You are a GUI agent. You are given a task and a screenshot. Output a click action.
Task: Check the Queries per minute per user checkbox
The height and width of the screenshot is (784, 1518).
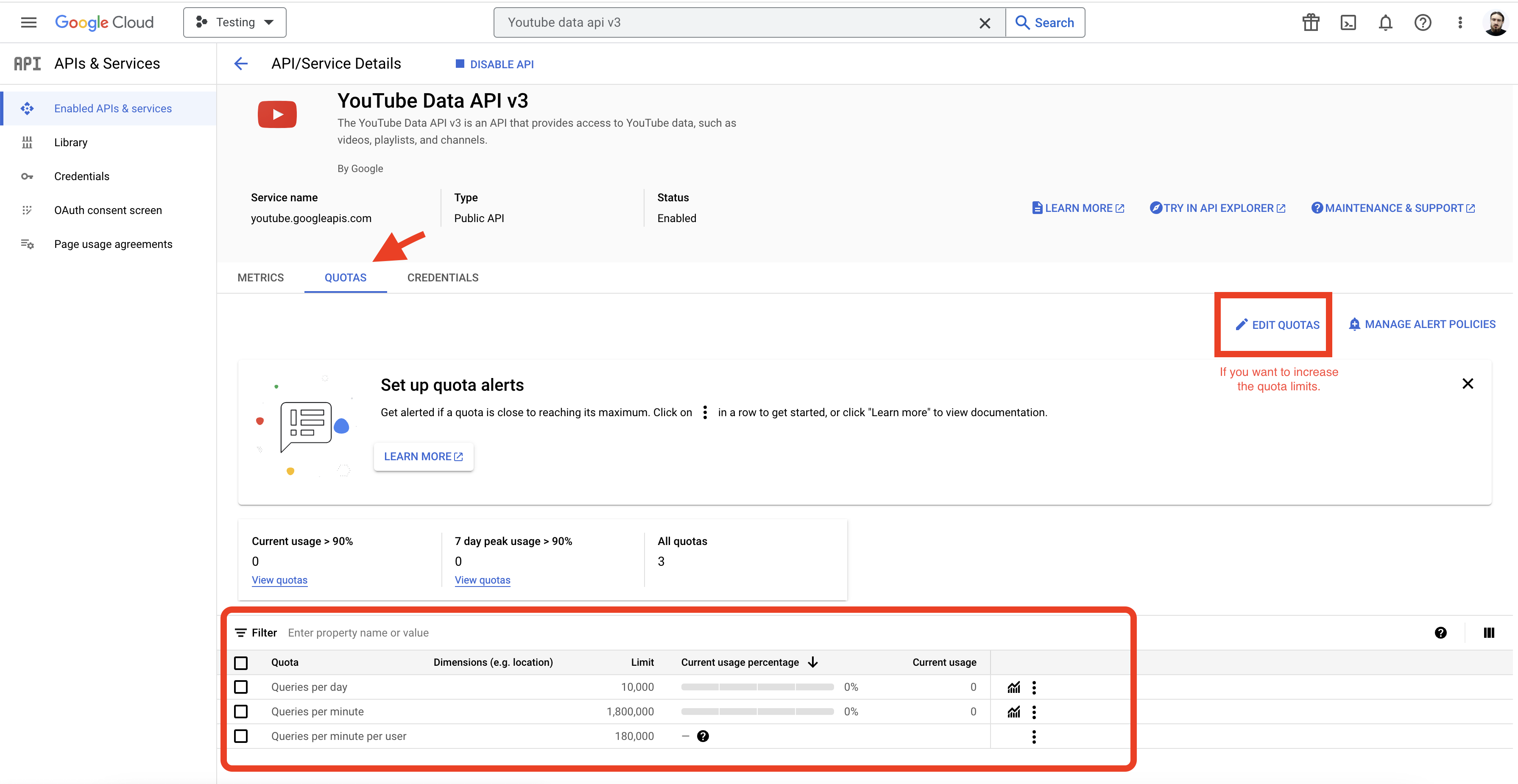click(x=240, y=736)
